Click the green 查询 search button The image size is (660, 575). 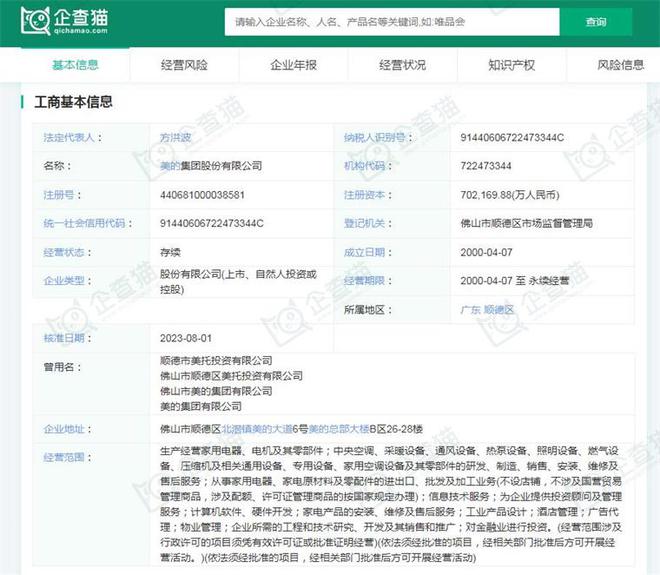(596, 22)
